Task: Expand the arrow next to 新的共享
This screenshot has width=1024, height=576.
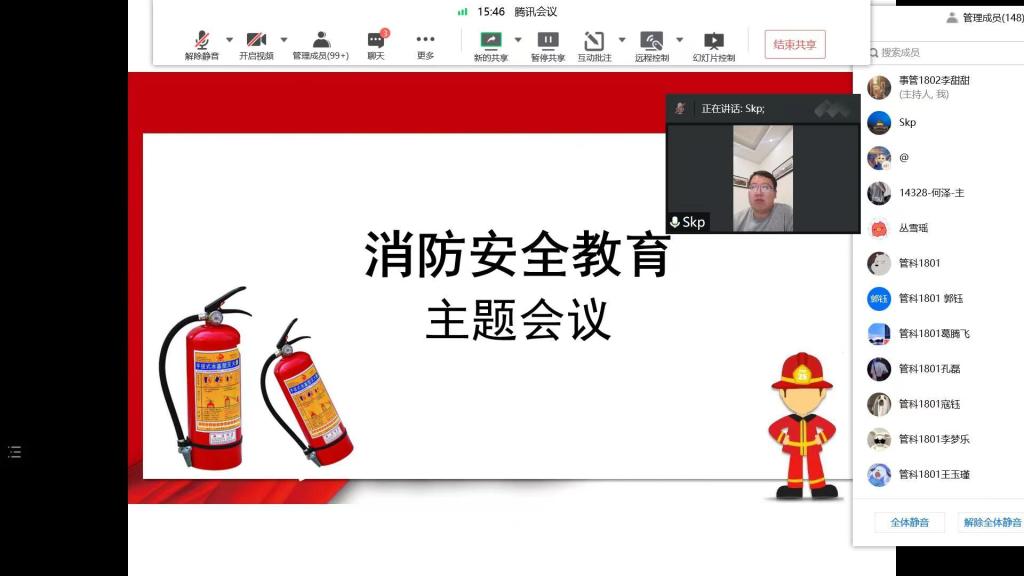Action: coord(518,40)
